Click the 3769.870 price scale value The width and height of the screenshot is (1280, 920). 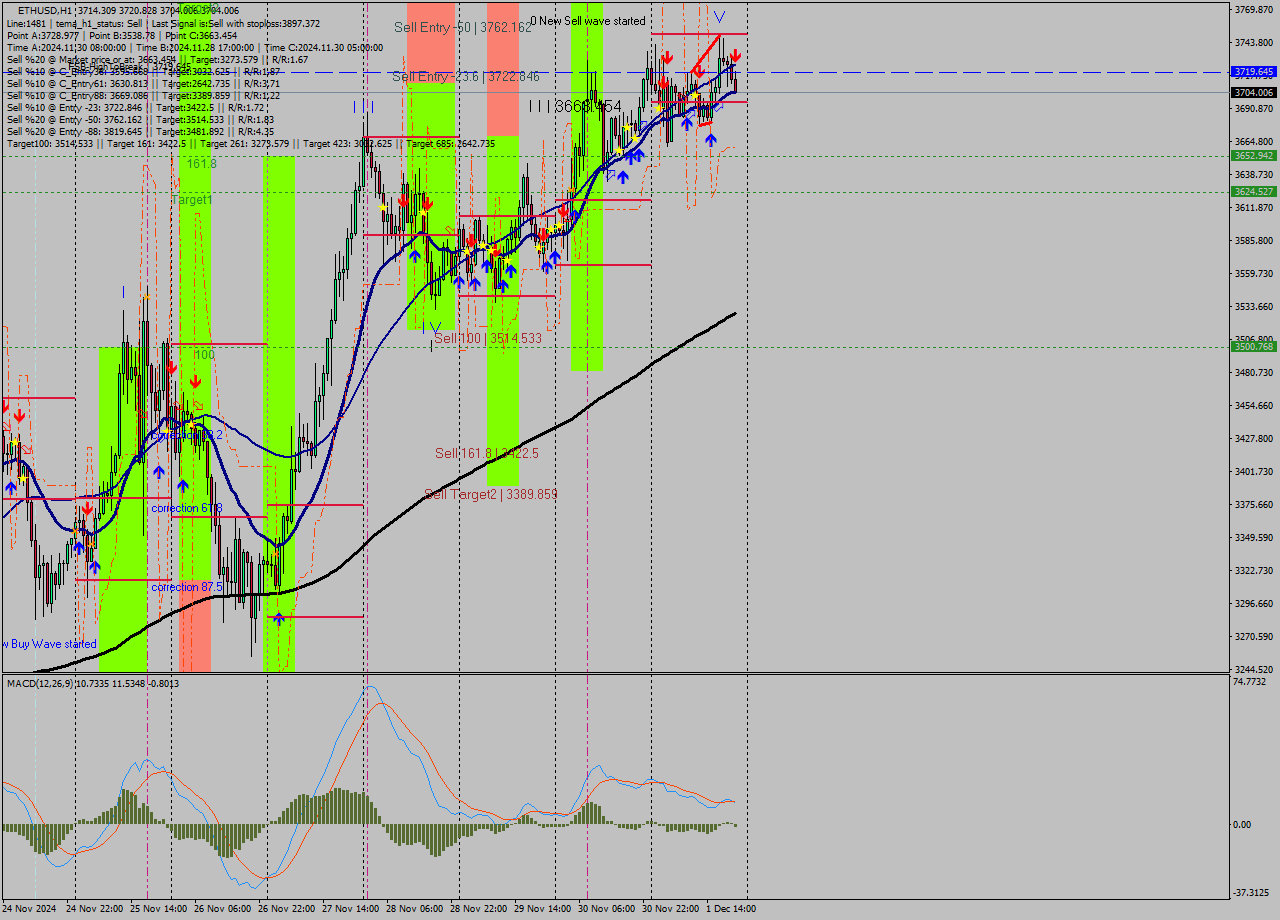(1254, 10)
